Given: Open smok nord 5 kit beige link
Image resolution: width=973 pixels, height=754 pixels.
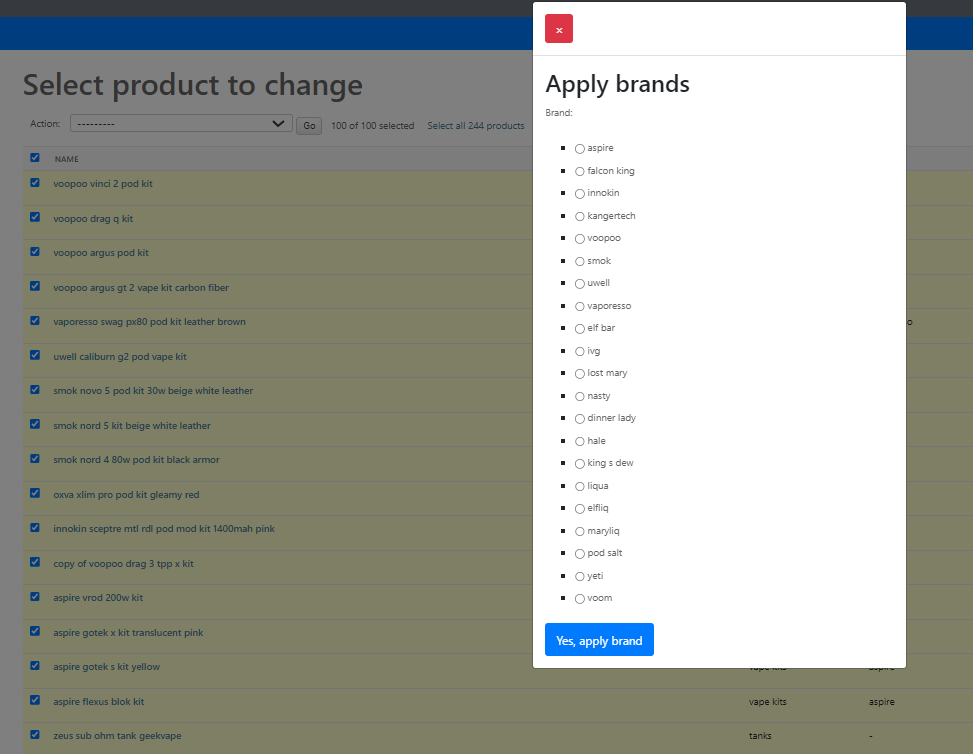Looking at the screenshot, I should tap(132, 426).
